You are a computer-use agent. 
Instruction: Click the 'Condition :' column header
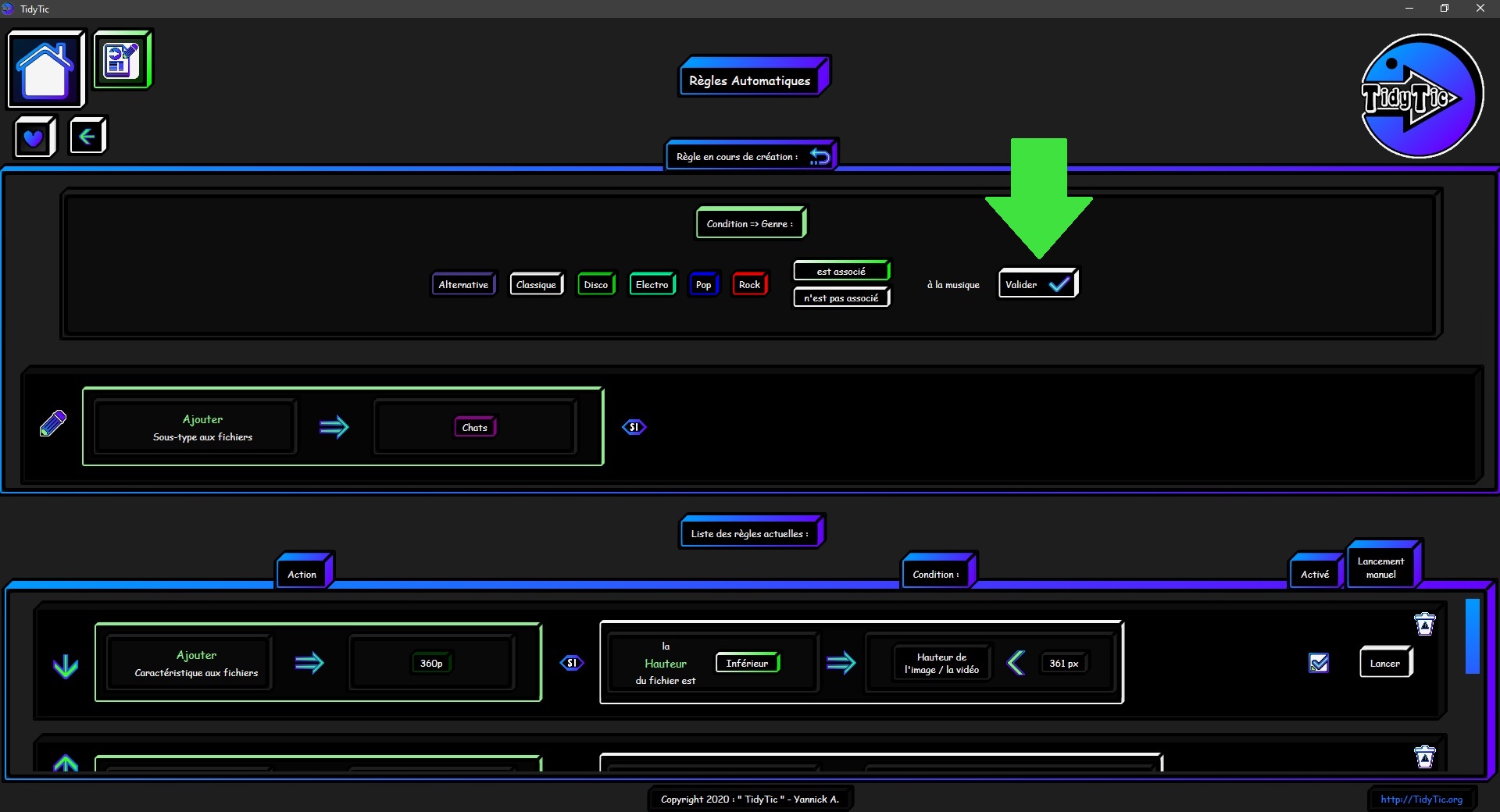point(937,572)
